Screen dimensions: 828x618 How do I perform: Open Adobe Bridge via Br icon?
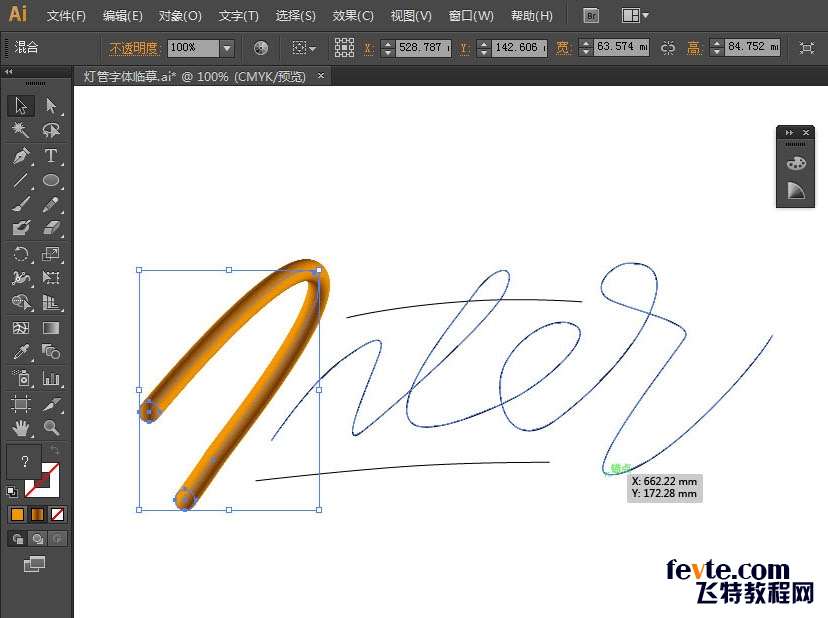[591, 16]
